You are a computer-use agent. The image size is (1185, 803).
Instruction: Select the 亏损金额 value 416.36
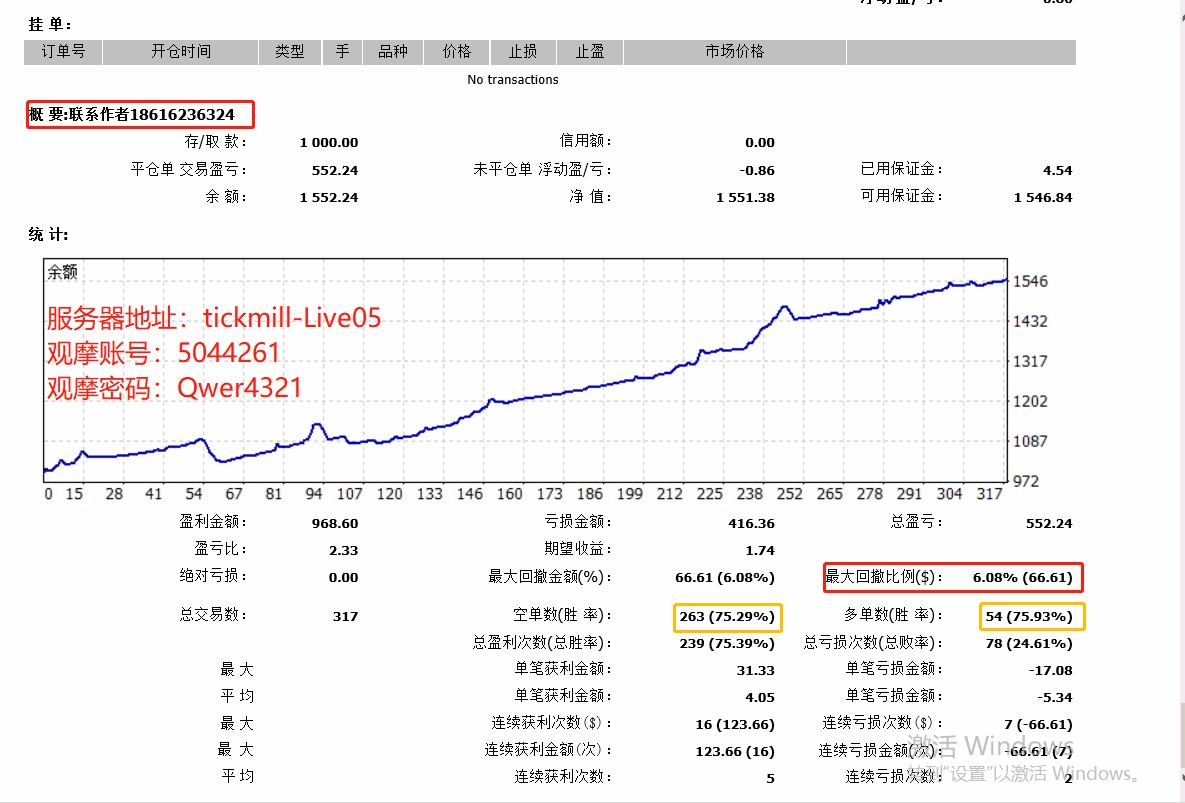pyautogui.click(x=751, y=523)
